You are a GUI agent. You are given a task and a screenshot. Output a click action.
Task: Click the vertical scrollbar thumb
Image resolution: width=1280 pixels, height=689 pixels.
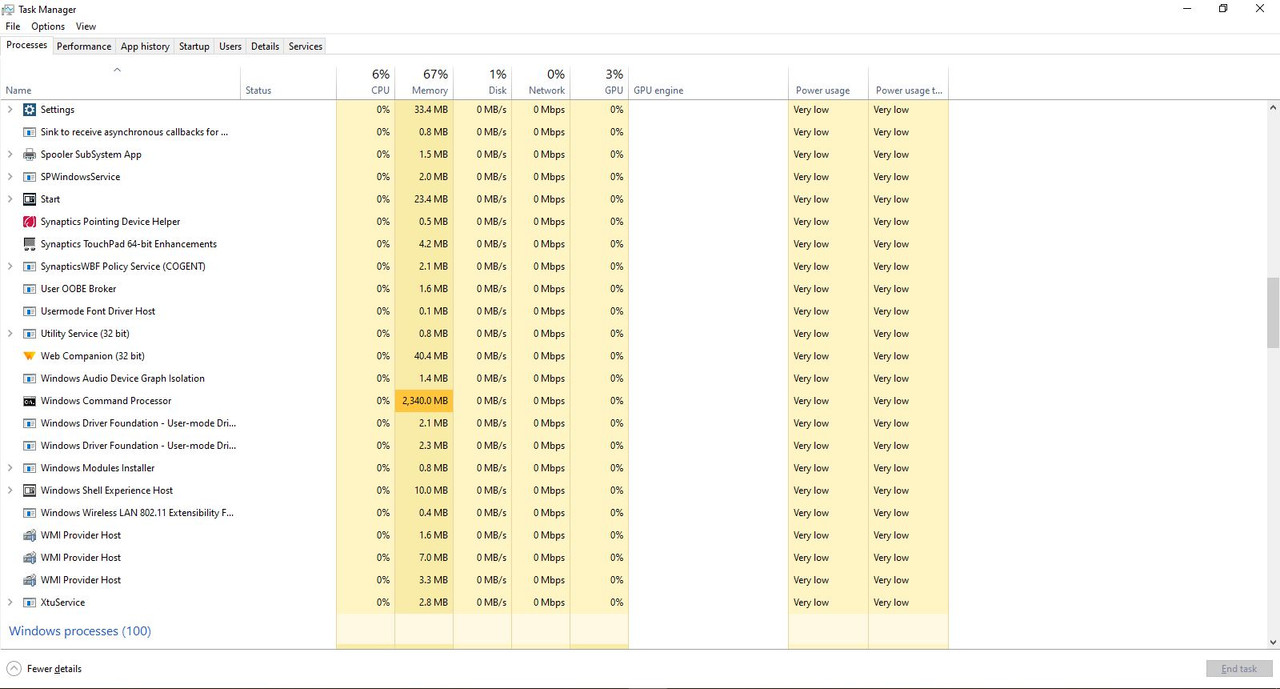coord(1273,312)
